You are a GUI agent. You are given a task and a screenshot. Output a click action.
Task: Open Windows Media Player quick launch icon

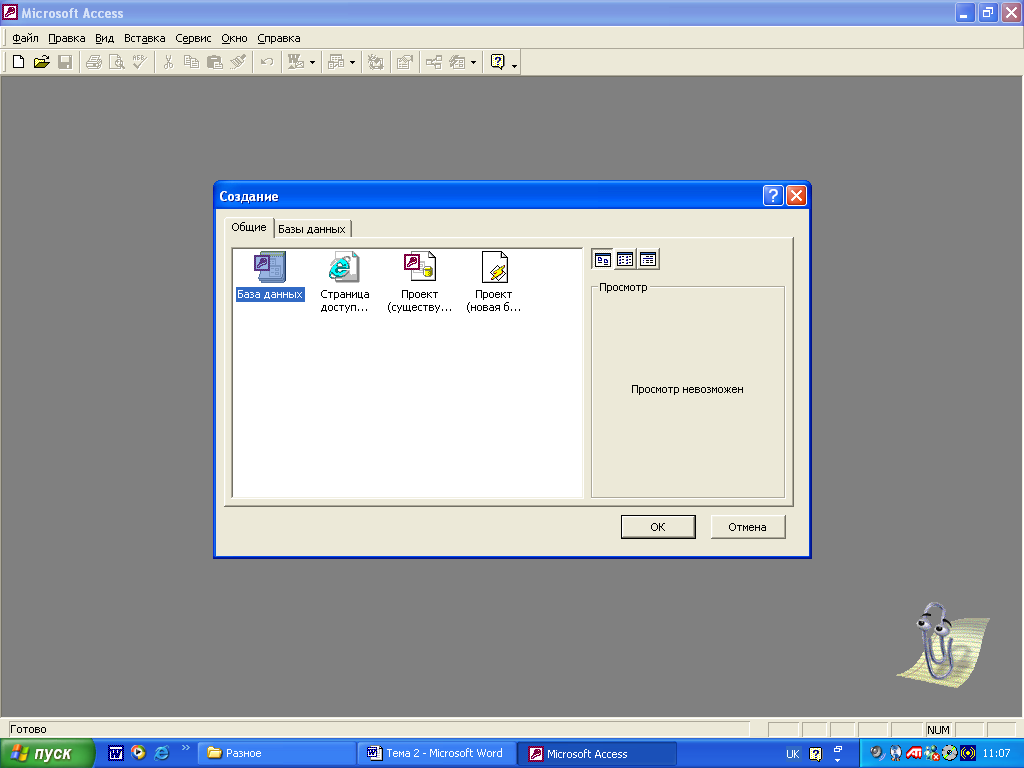pos(138,753)
